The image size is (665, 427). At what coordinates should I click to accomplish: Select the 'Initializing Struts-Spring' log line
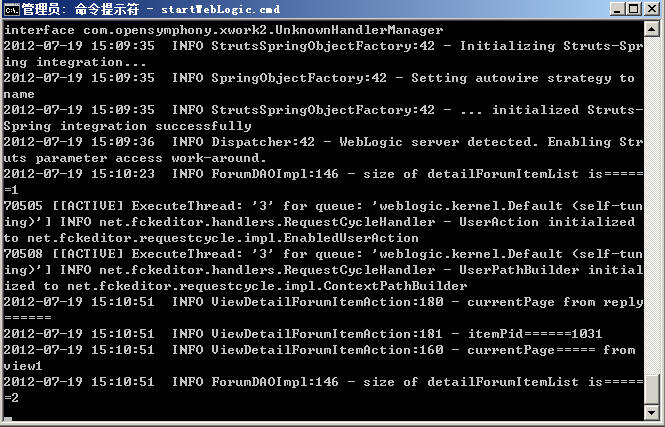[x=323, y=46]
